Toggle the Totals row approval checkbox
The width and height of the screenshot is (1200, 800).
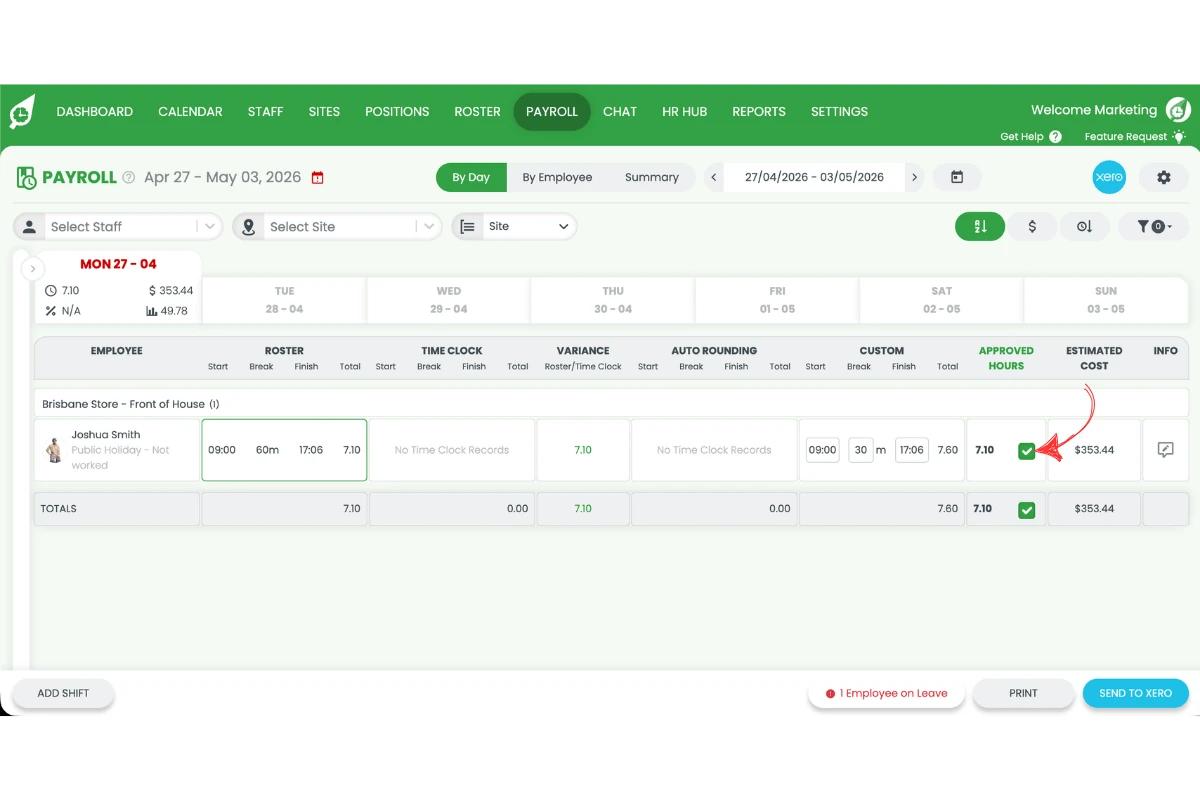click(1026, 510)
